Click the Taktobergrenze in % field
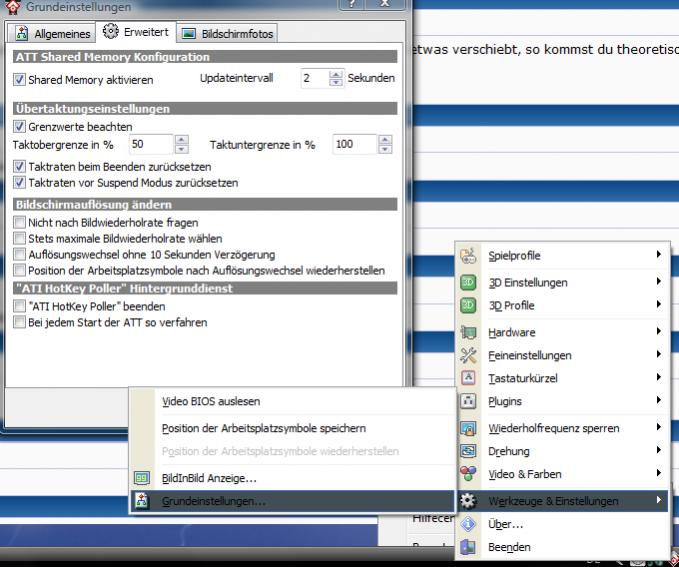Image resolution: width=679 pixels, height=567 pixels. [152, 144]
